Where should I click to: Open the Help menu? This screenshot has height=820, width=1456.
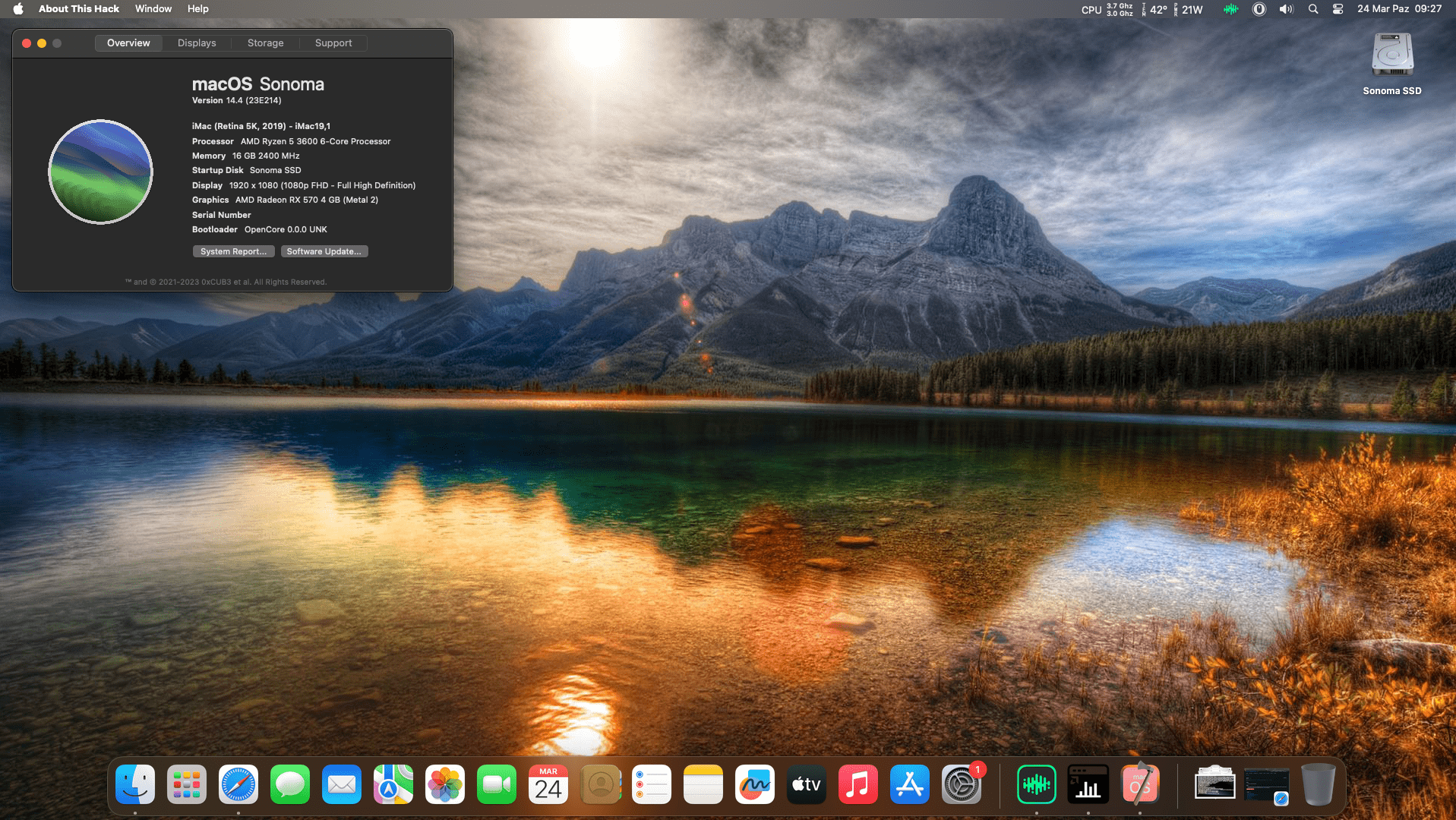pos(197,9)
